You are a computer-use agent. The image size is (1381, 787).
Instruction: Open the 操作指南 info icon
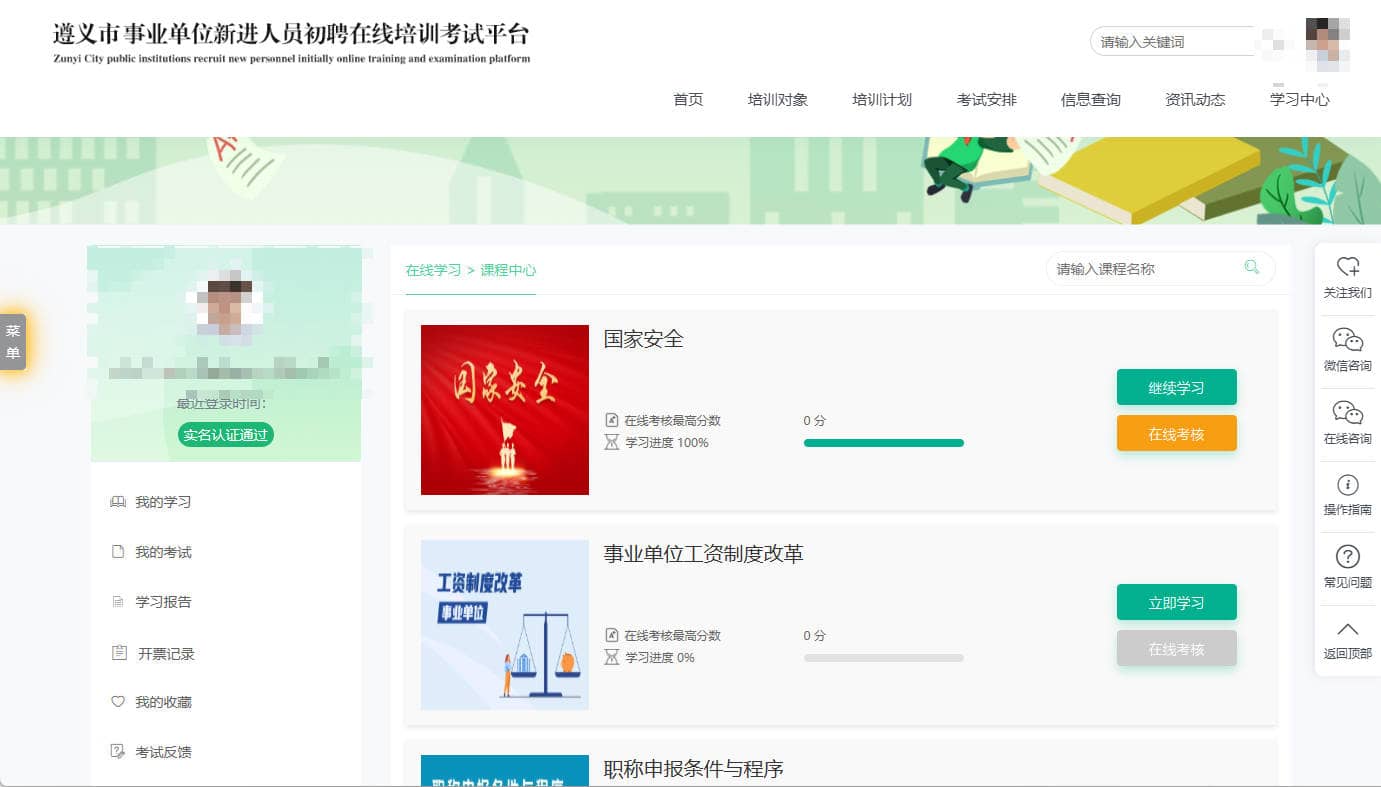pos(1347,485)
